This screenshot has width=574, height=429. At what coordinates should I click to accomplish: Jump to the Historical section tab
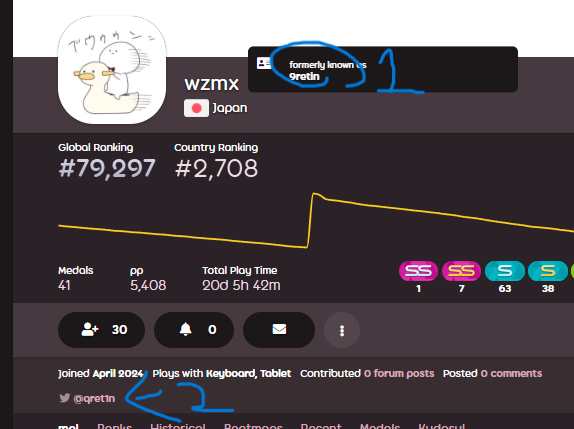tap(178, 426)
